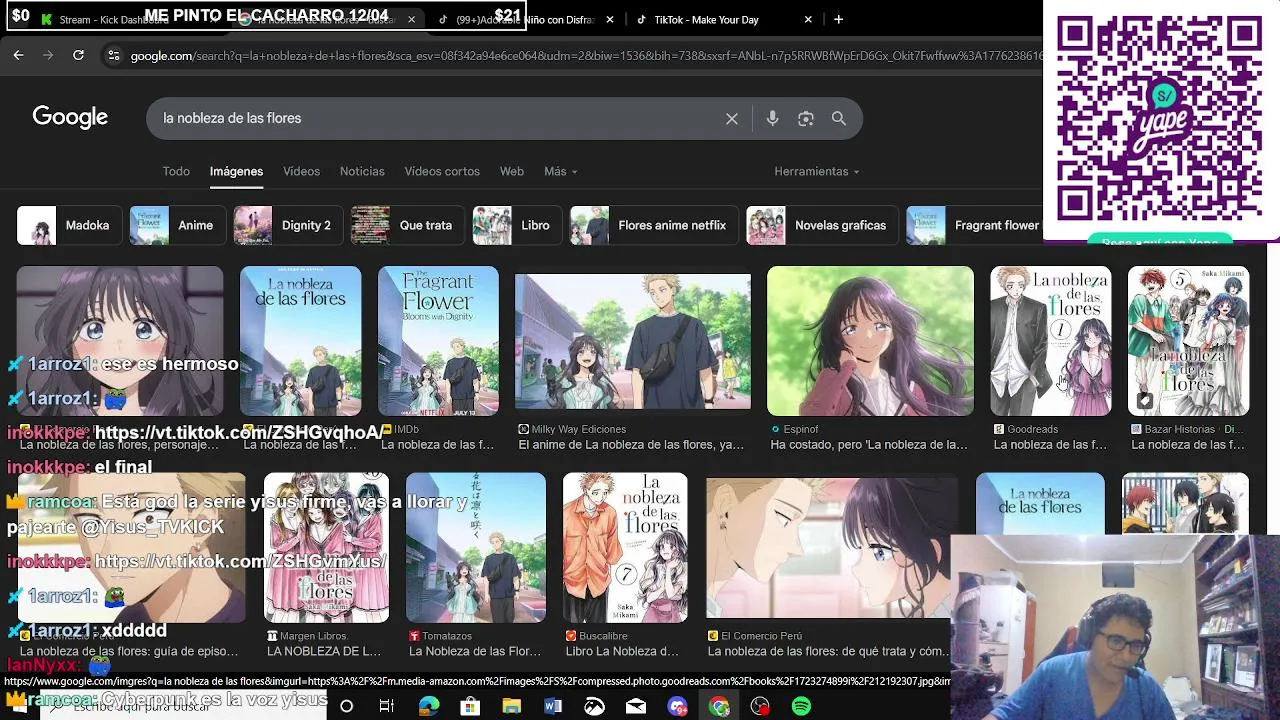Select the Fragrant flower filter chip

[x=974, y=225]
